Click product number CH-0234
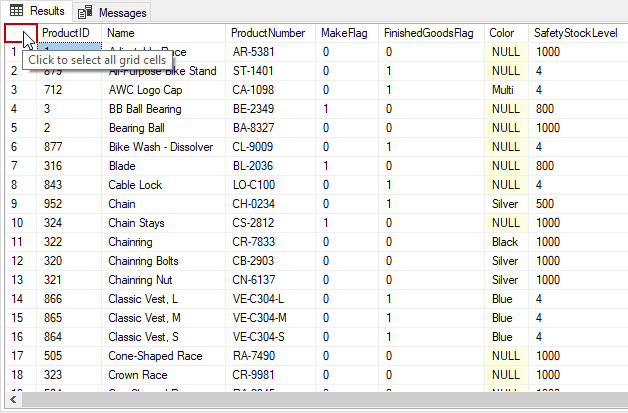 point(271,204)
